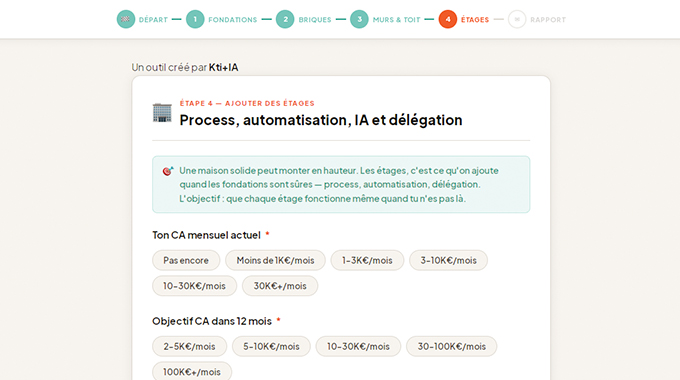Click the target icon in the info box
Image resolution: width=680 pixels, height=380 pixels.
point(168,171)
